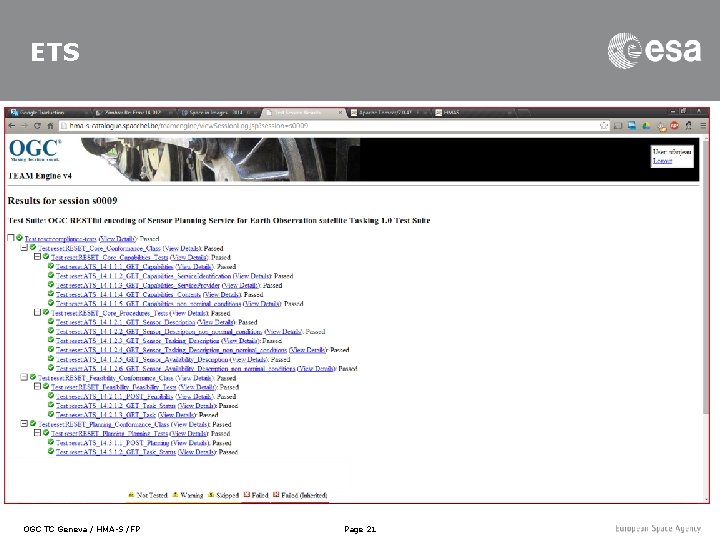The image size is (720, 540).
Task: Switch to the Google Translate tab
Action: point(46,112)
